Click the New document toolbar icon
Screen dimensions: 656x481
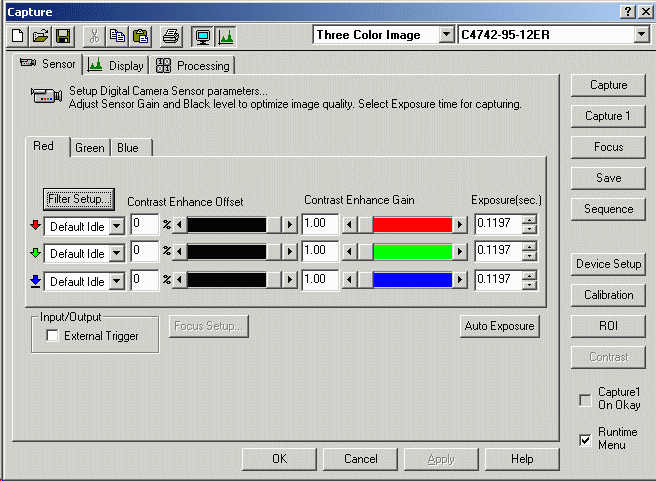[19, 36]
